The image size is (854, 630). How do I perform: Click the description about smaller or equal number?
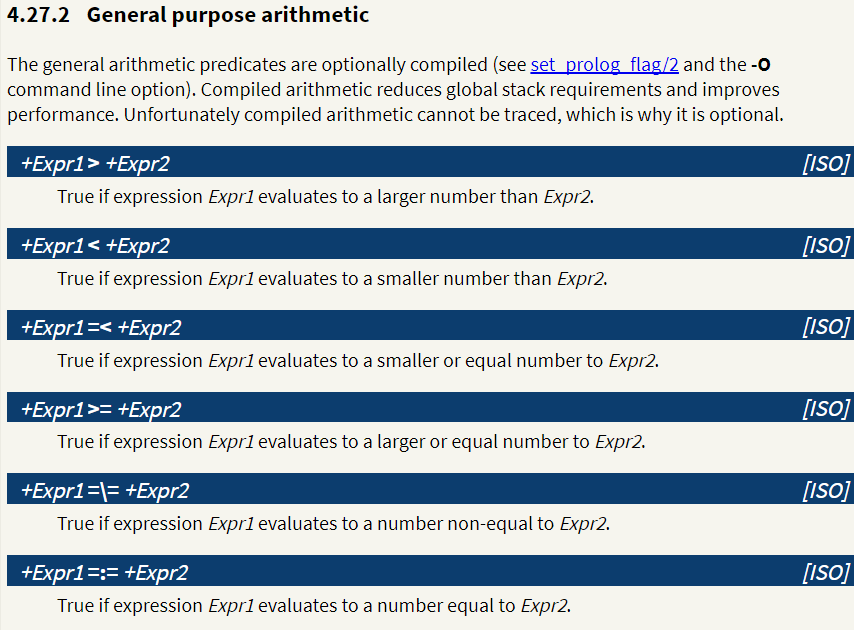358,360
